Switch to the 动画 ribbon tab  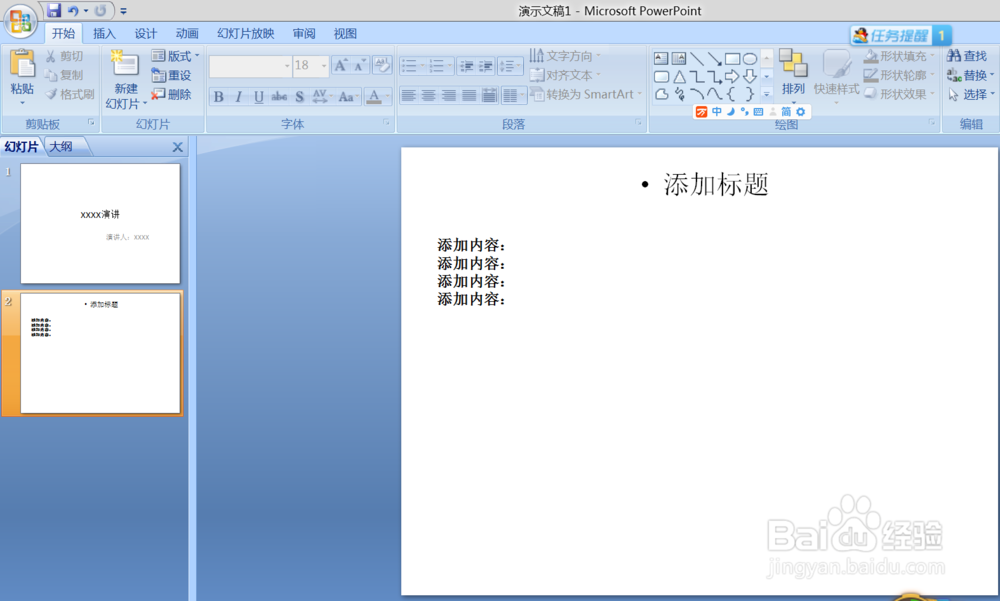(x=187, y=34)
